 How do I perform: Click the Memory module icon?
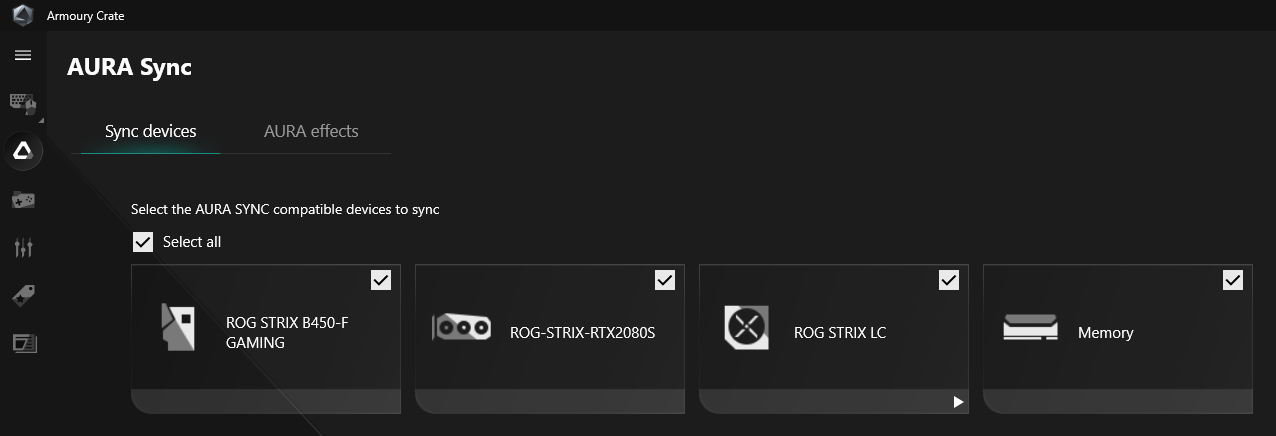pyautogui.click(x=1030, y=327)
